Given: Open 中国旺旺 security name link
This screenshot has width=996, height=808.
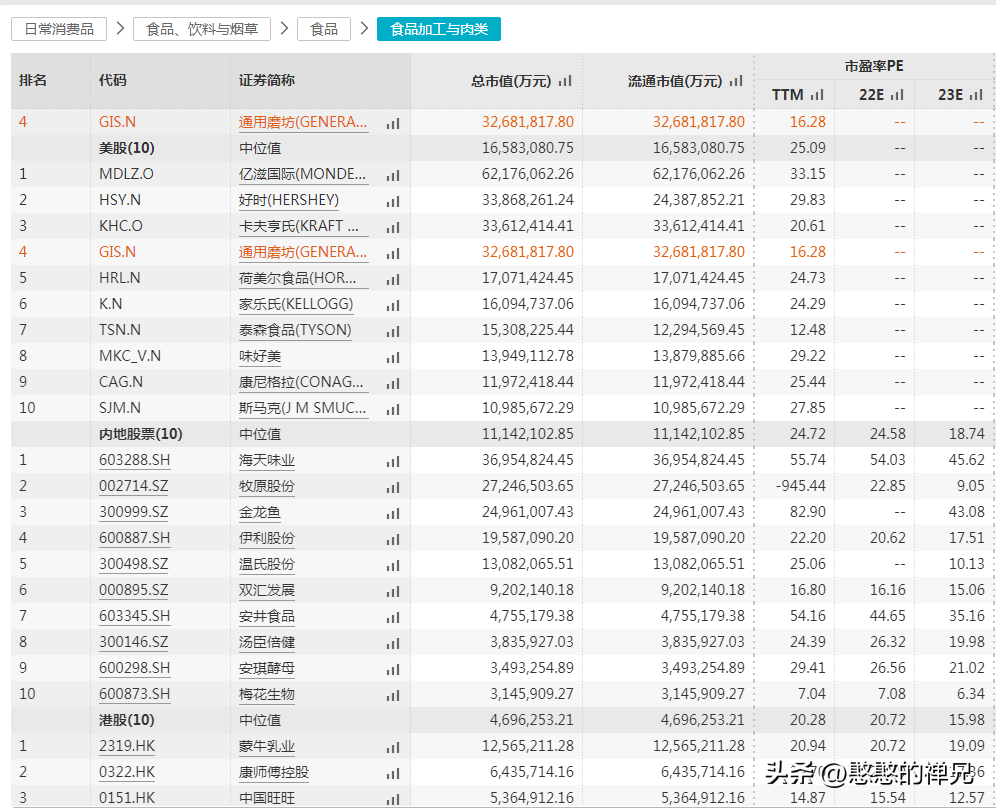Looking at the screenshot, I should (x=267, y=798).
